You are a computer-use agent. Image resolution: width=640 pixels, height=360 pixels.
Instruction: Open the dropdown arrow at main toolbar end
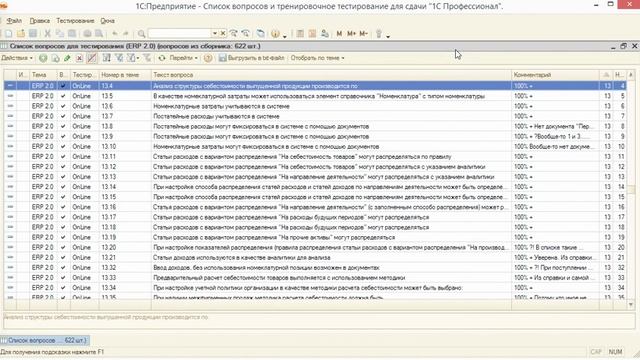click(x=388, y=36)
